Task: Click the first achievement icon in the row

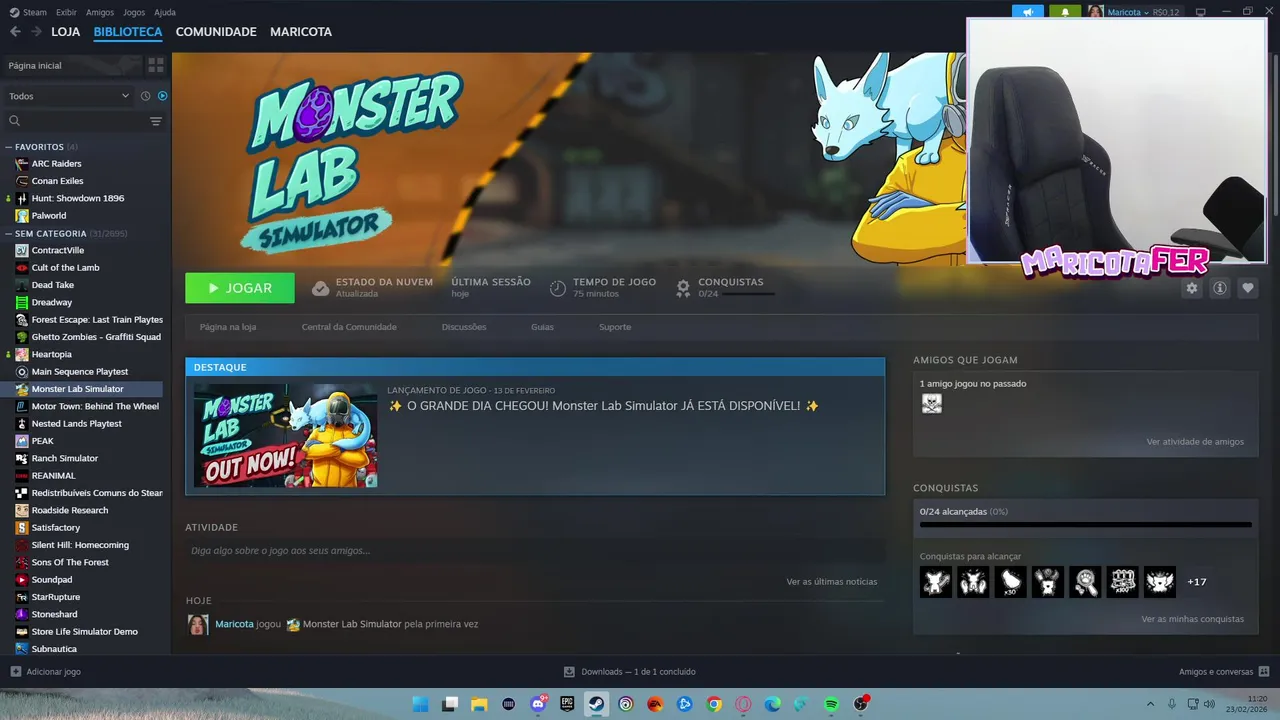Action: pos(936,582)
